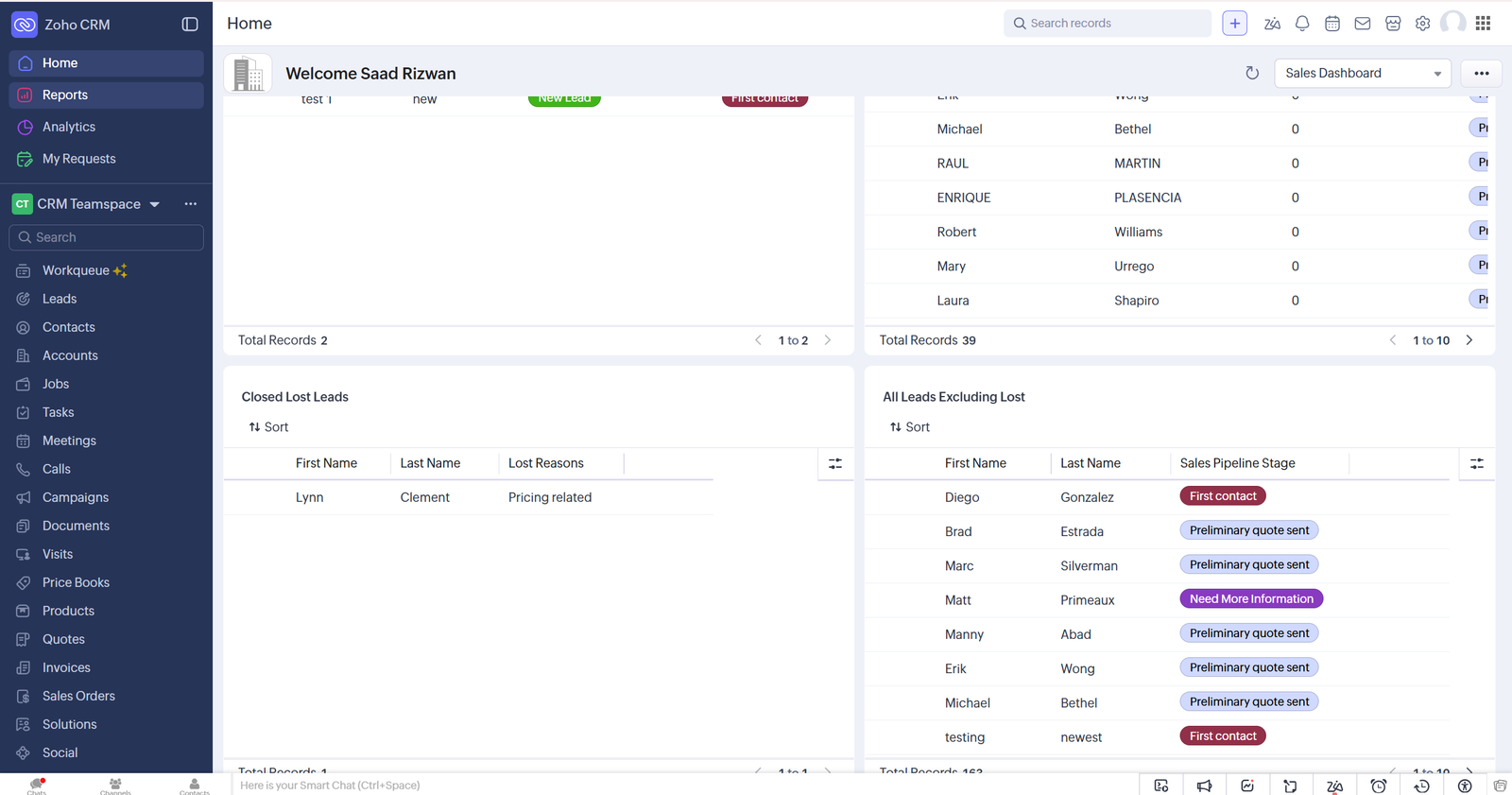The width and height of the screenshot is (1512, 795).
Task: Open the user profile avatar
Action: (x=1453, y=23)
